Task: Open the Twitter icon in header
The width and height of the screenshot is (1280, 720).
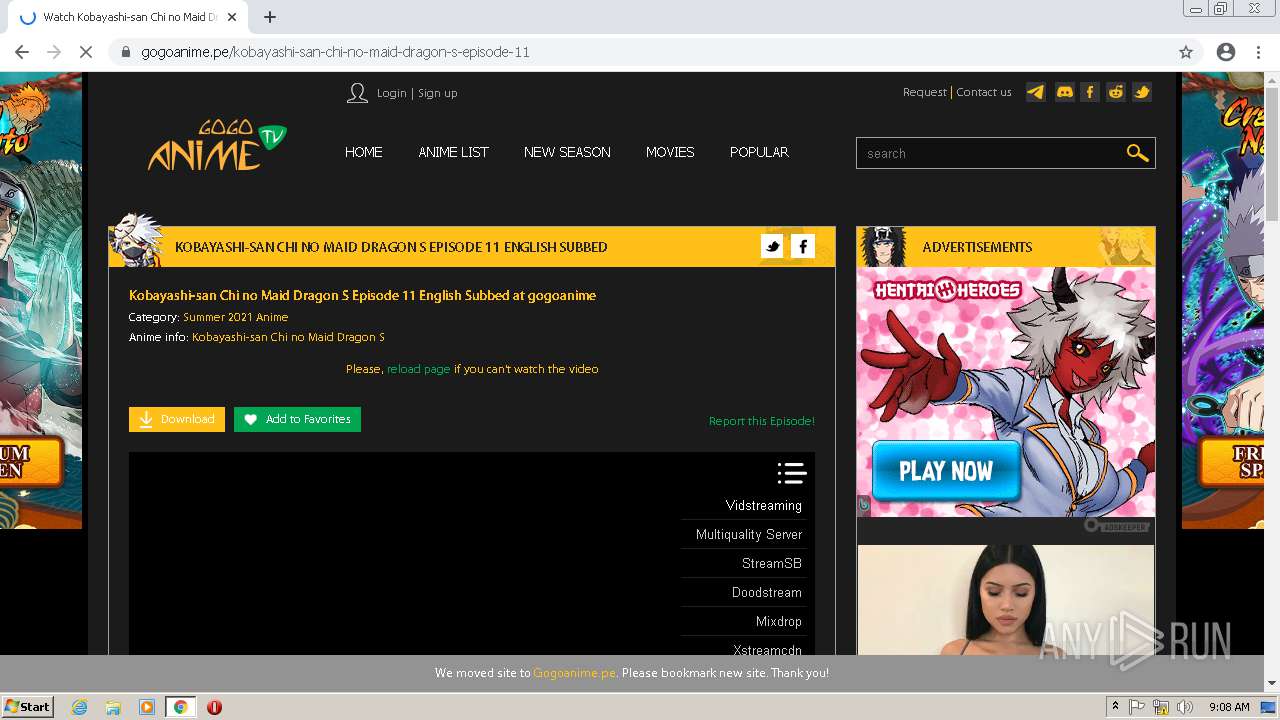Action: (1142, 92)
